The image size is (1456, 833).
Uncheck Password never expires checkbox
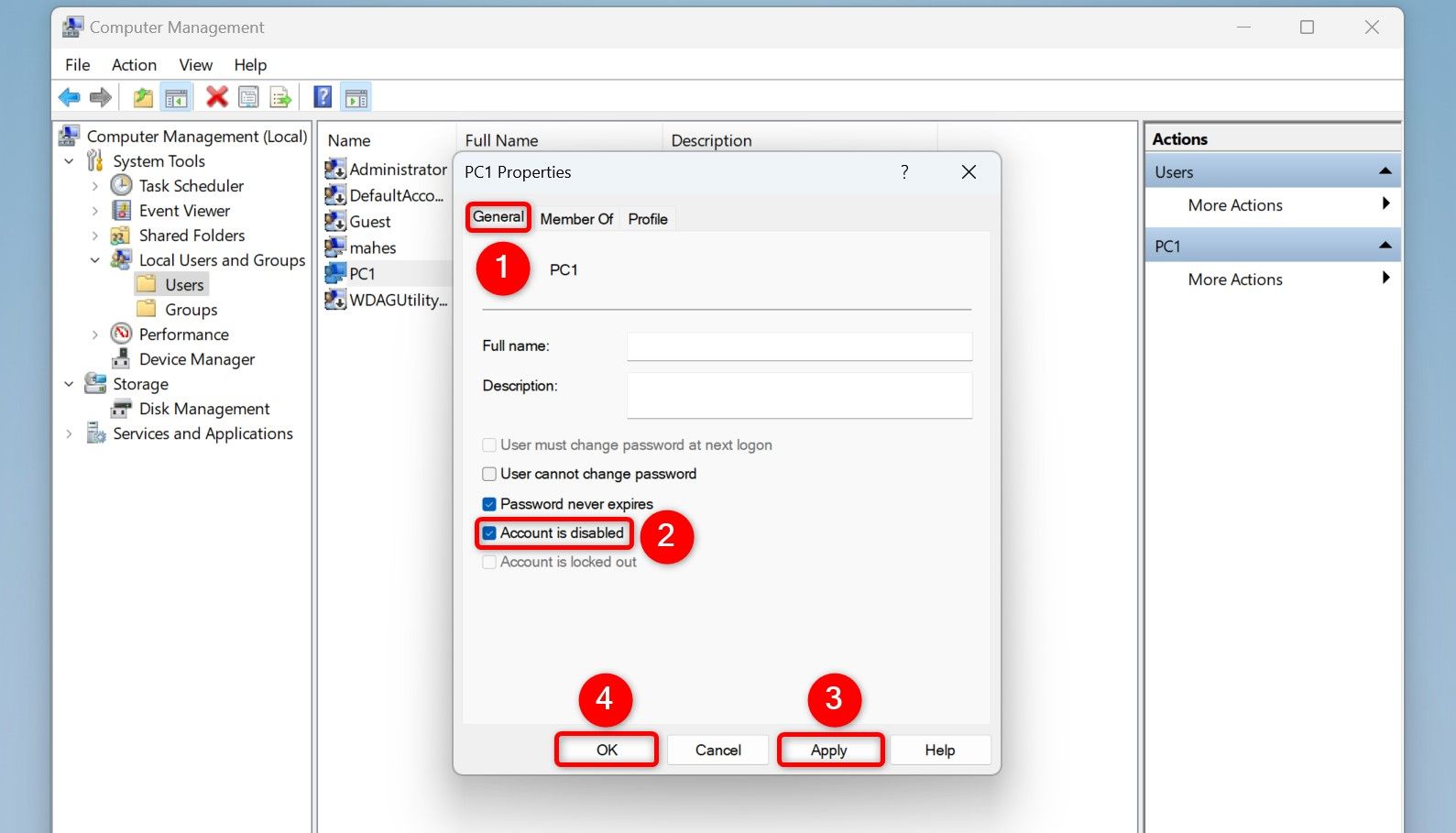tap(489, 504)
